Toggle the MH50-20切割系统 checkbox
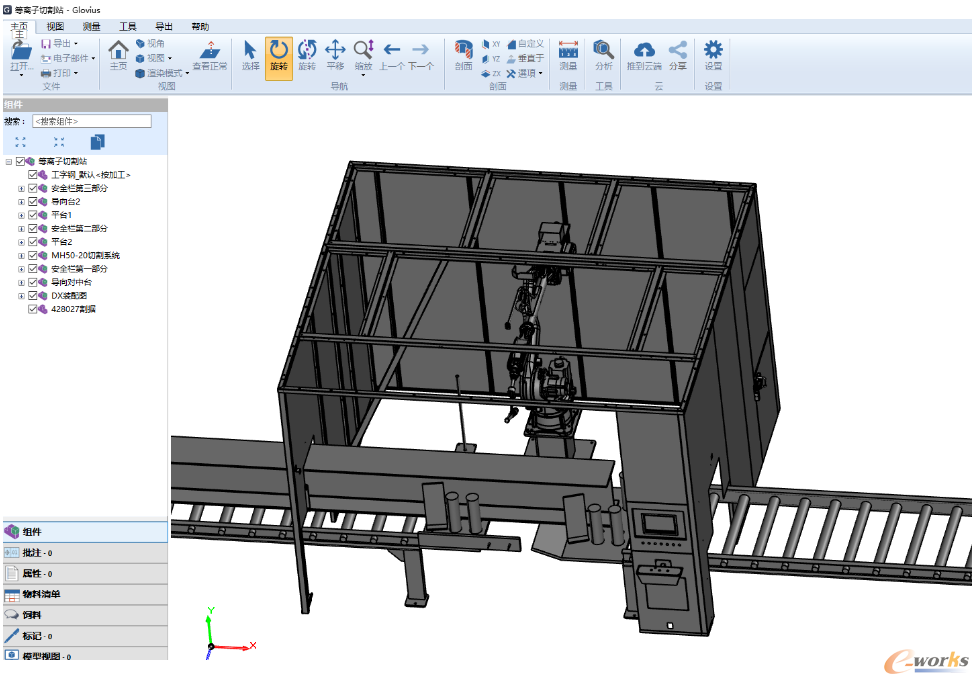 pyautogui.click(x=32, y=255)
